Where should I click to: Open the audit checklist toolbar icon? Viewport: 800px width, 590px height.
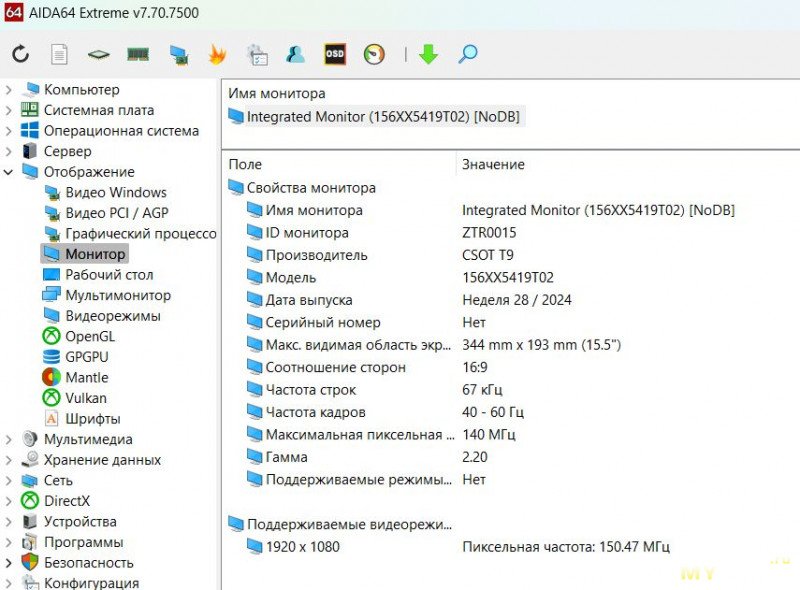257,55
